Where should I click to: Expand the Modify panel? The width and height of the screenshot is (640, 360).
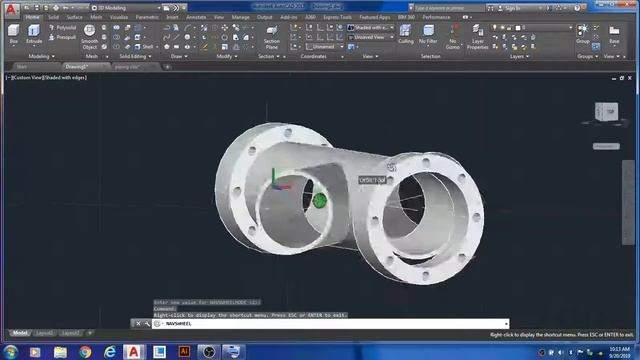[x=227, y=56]
